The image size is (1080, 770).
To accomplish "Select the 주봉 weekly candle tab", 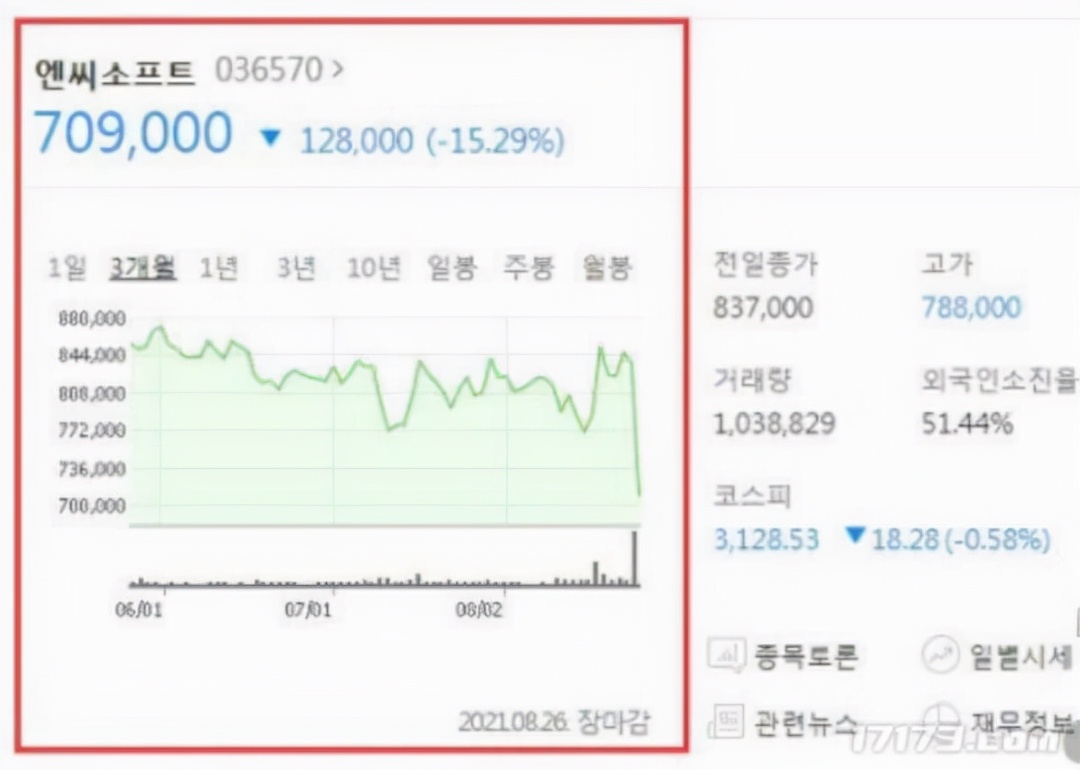I will 530,268.
